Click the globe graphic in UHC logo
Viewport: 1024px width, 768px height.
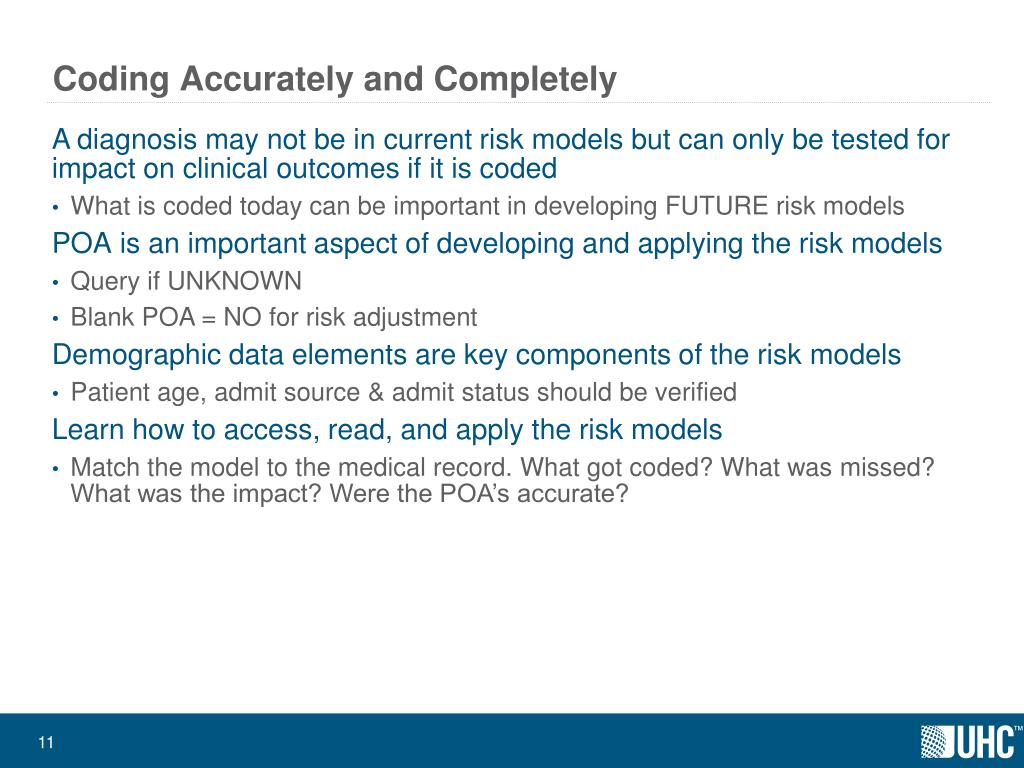(x=934, y=741)
